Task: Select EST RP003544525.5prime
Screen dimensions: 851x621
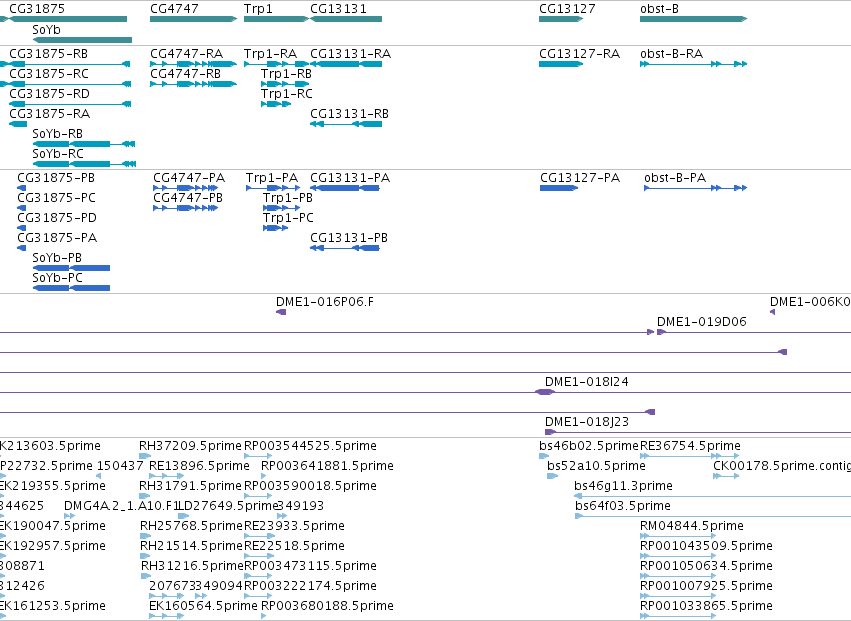Action: (258, 456)
